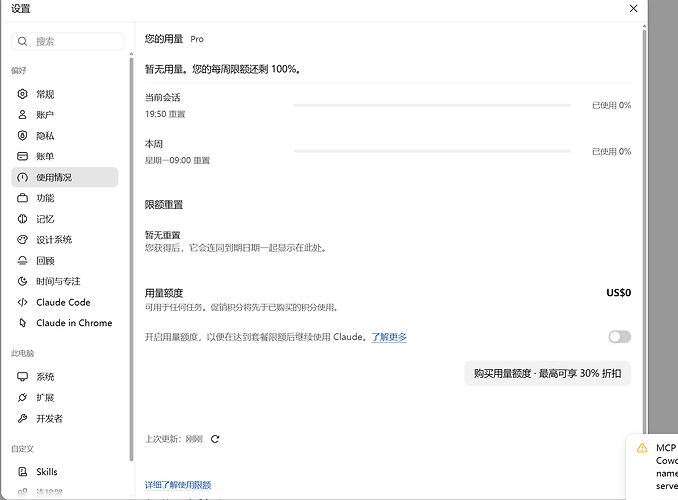Open 隐私 settings section

click(64, 135)
